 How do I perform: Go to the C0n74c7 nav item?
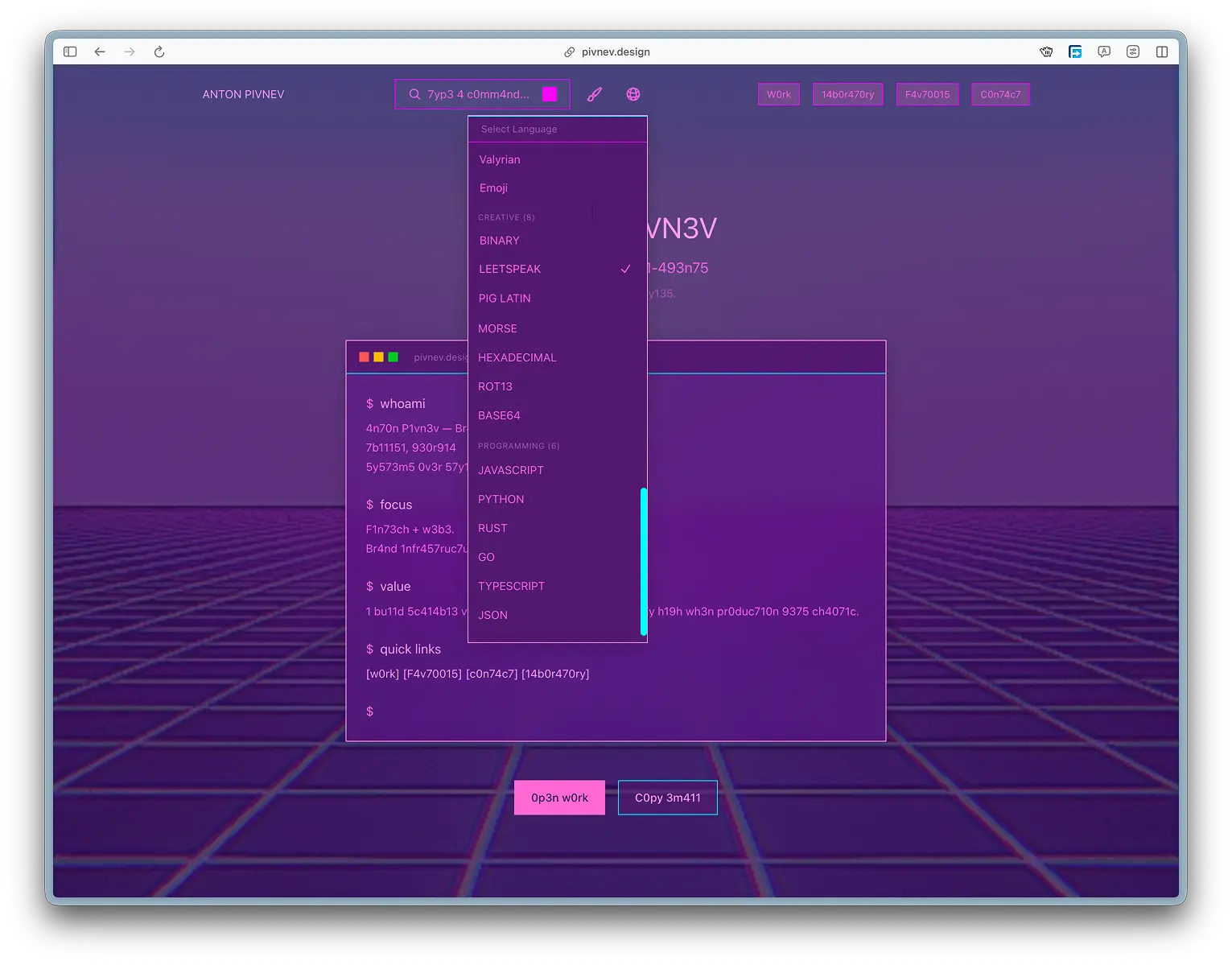coord(1000,94)
